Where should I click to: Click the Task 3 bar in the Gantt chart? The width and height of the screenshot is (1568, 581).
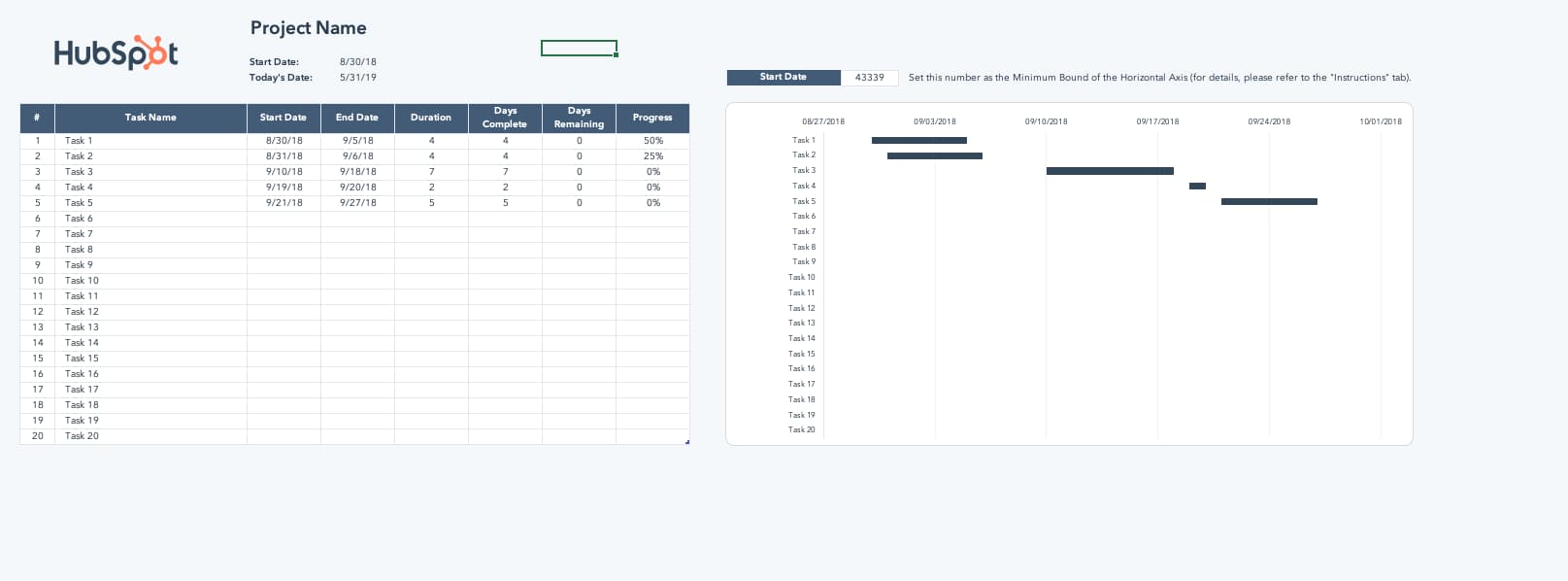pos(1109,171)
